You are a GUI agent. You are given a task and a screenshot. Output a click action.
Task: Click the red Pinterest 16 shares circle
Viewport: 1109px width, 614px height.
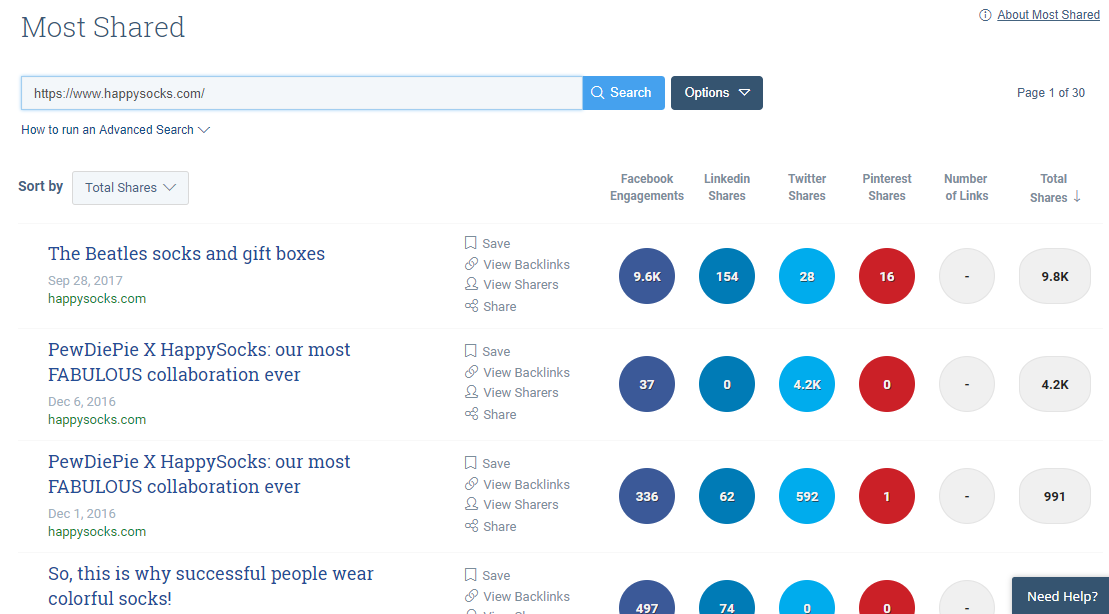pos(887,276)
